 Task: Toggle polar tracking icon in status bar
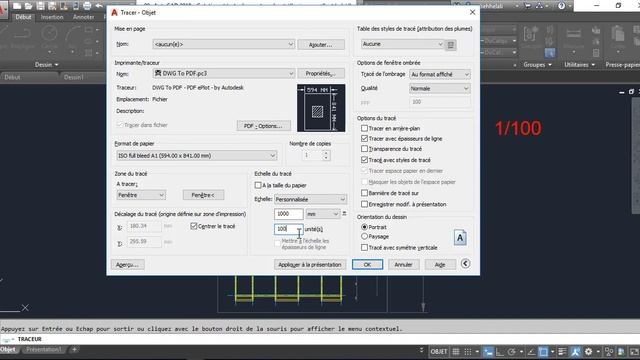point(512,351)
